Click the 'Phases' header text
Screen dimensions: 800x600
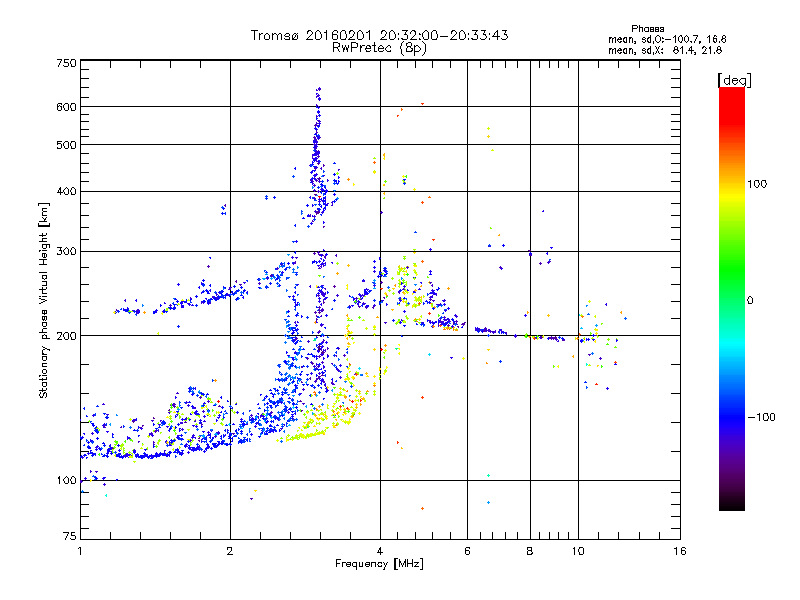(647, 29)
